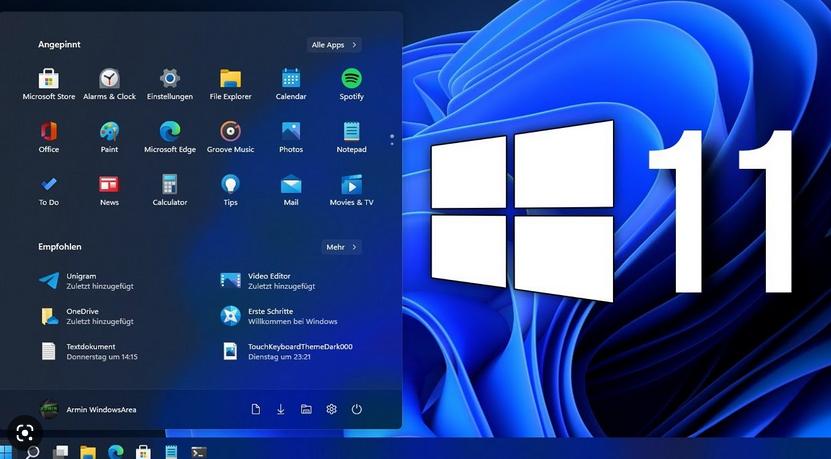Screen dimensions: 831x459
Task: Launch the Calendar app
Action: 291,85
